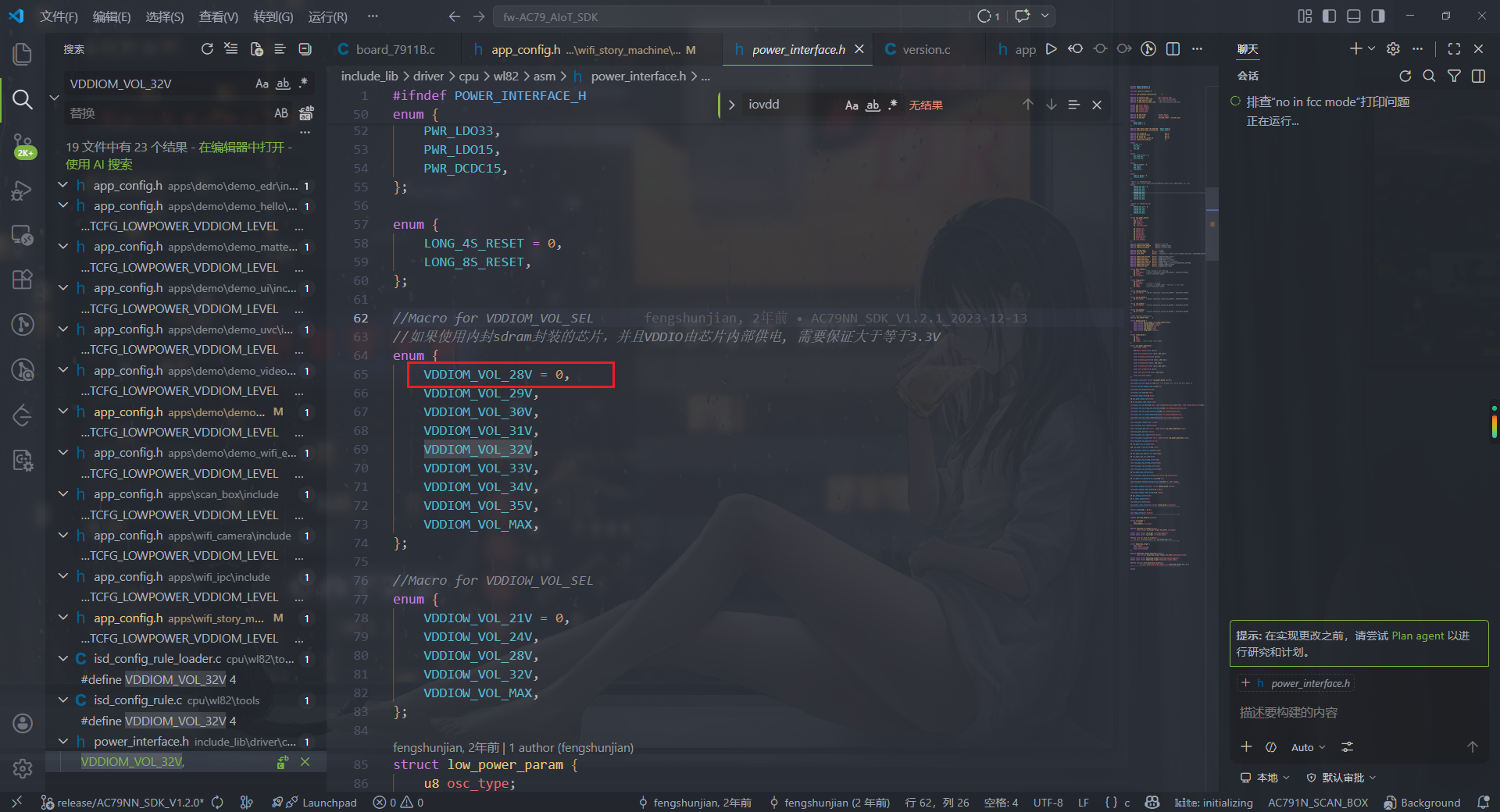The width and height of the screenshot is (1500, 812).
Task: Open chat settings gear icon
Action: 1393,48
